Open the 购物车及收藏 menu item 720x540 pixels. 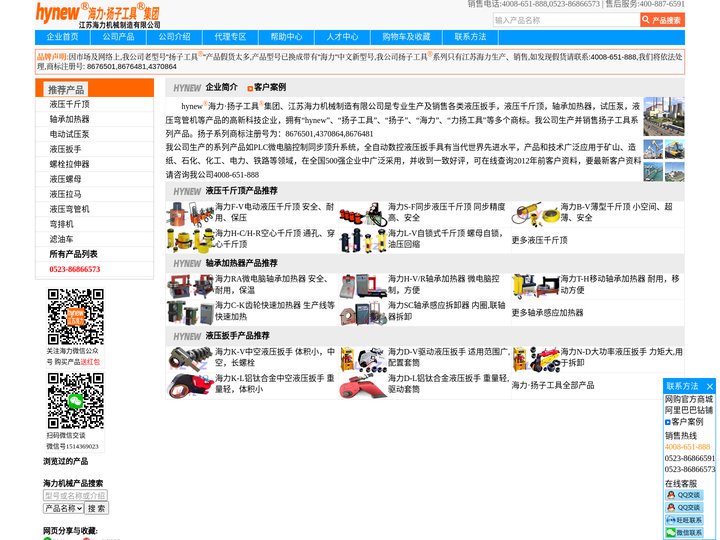click(406, 37)
